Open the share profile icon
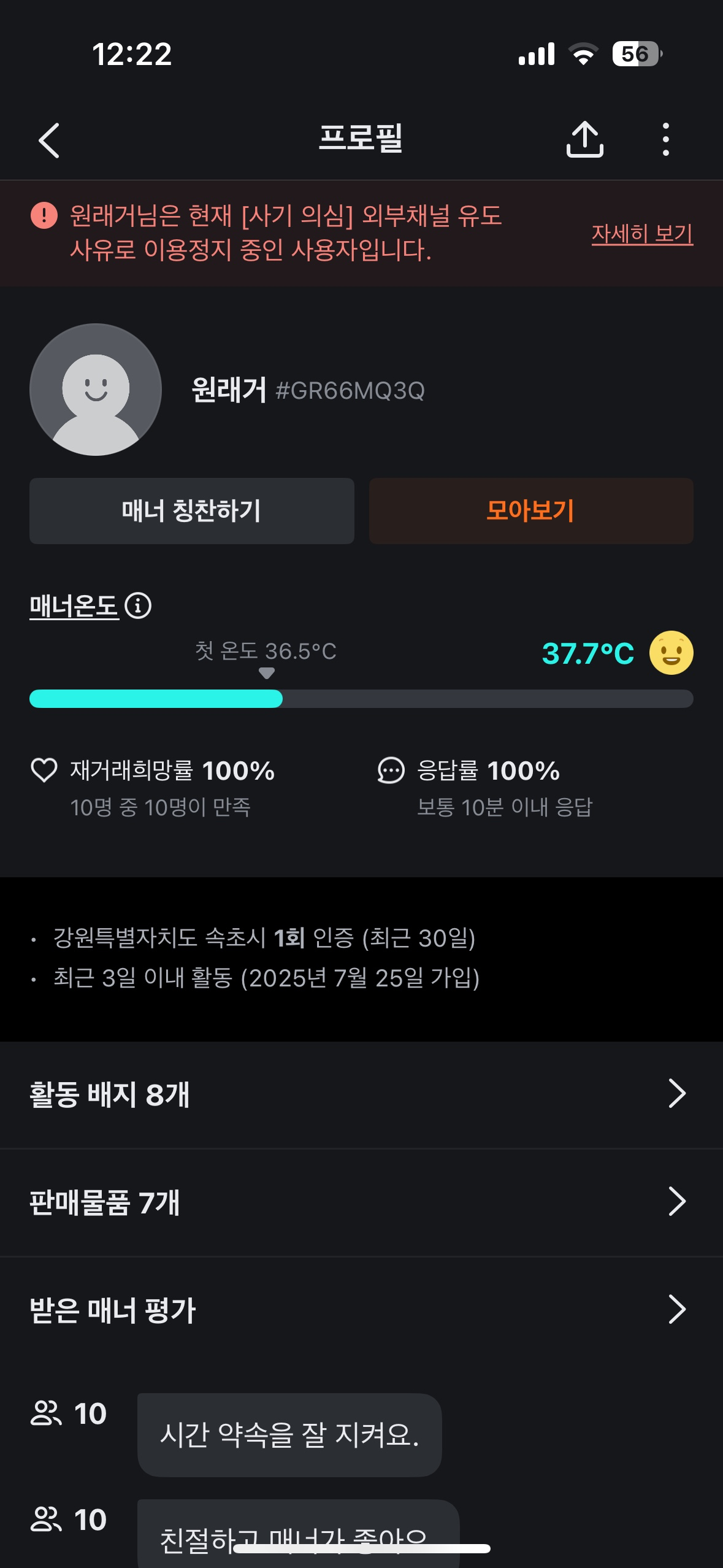The image size is (723, 1568). (584, 140)
